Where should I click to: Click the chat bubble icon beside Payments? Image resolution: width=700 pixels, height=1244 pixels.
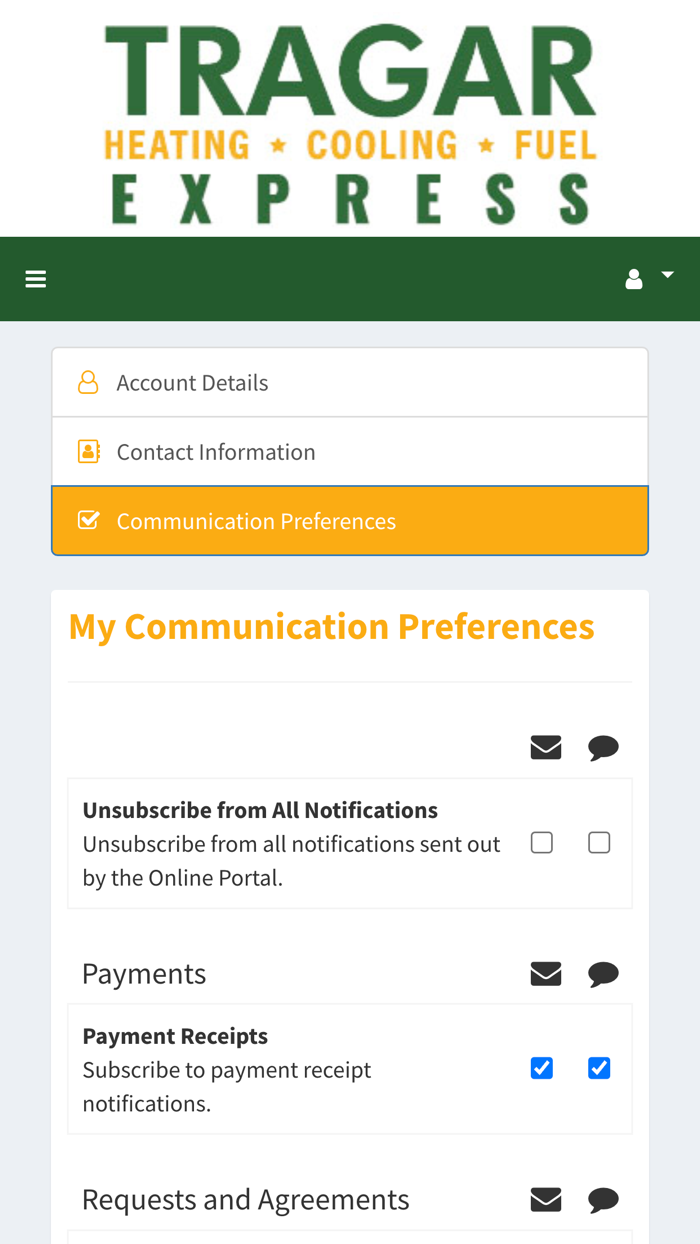(603, 974)
